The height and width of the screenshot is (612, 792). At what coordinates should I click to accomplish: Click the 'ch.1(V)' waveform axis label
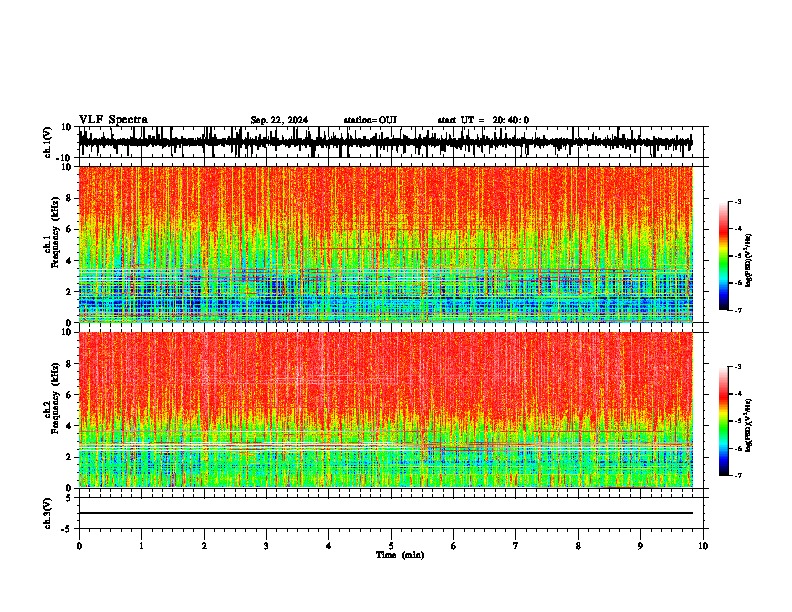tap(48, 142)
